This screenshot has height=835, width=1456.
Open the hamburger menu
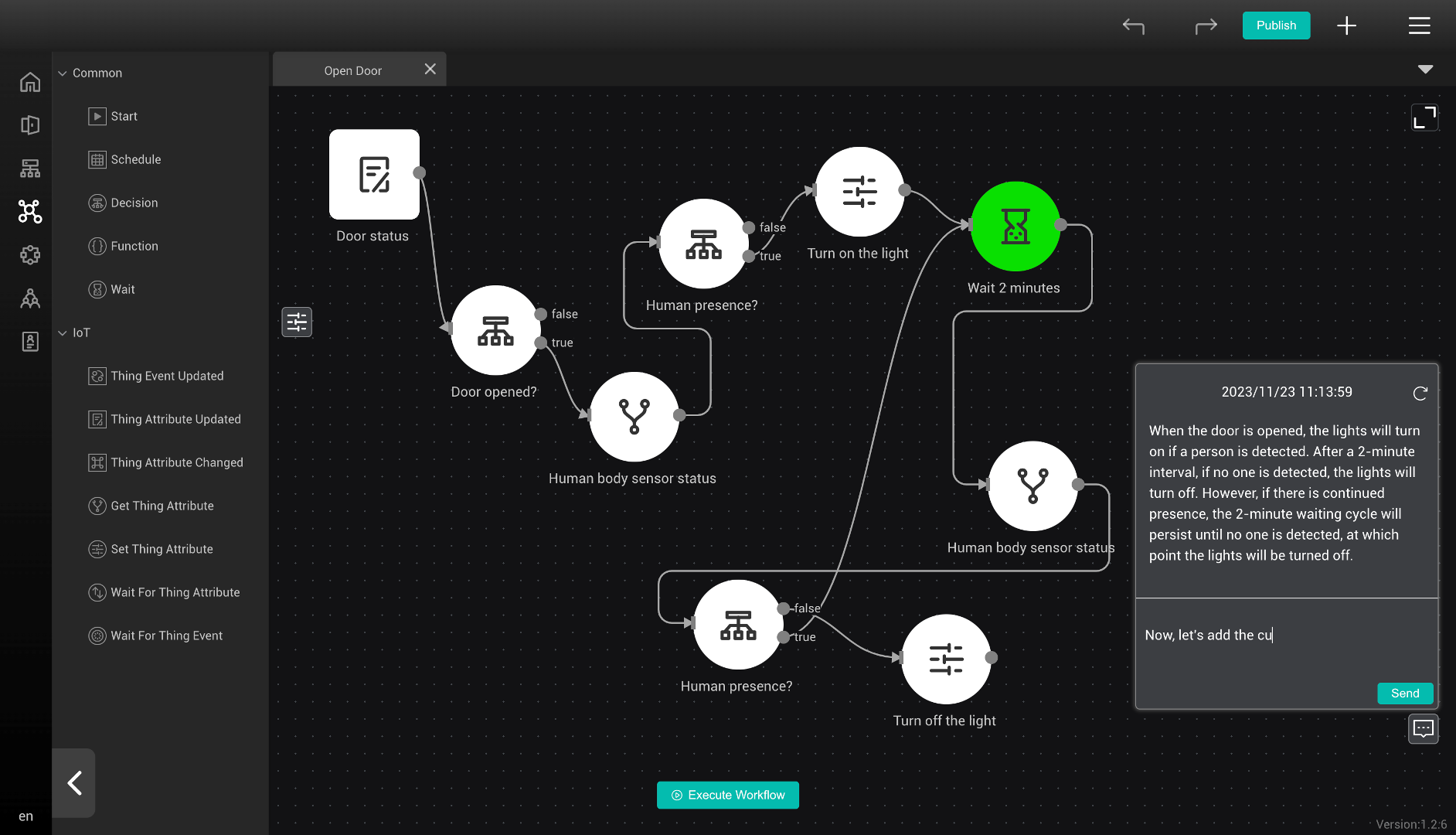(1419, 26)
